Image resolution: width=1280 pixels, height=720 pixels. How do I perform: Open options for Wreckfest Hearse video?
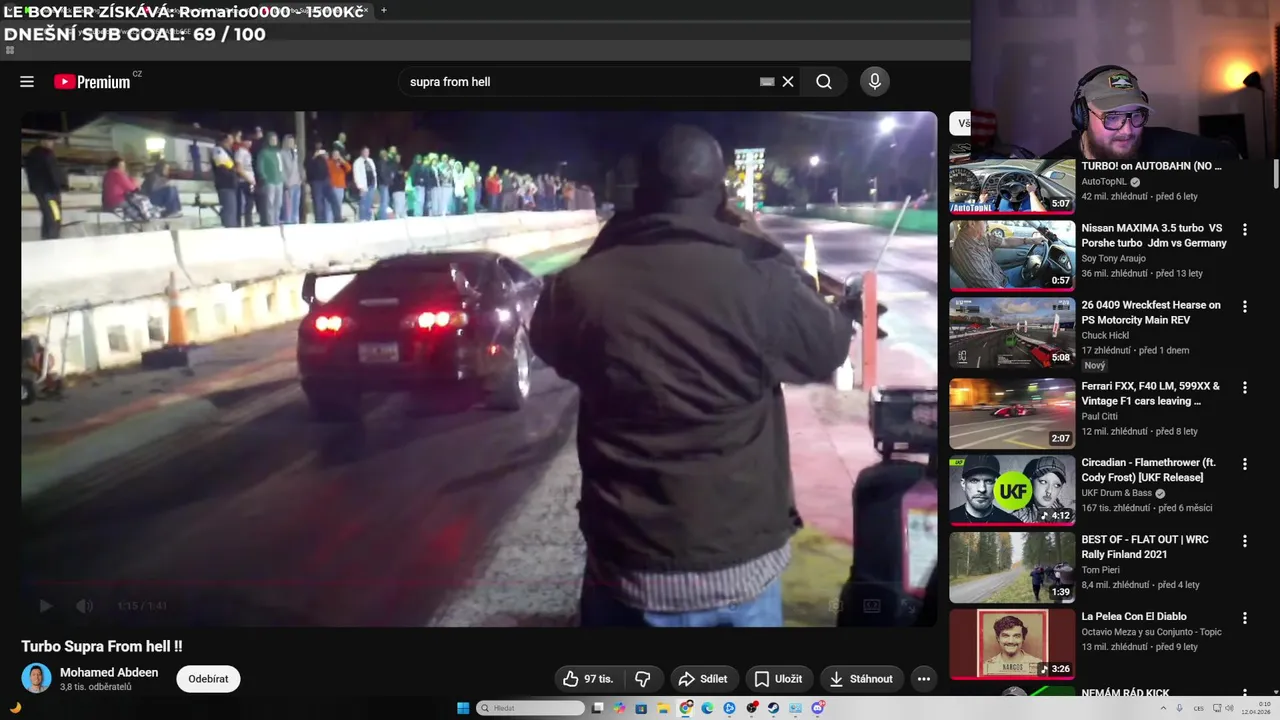[x=1245, y=307]
